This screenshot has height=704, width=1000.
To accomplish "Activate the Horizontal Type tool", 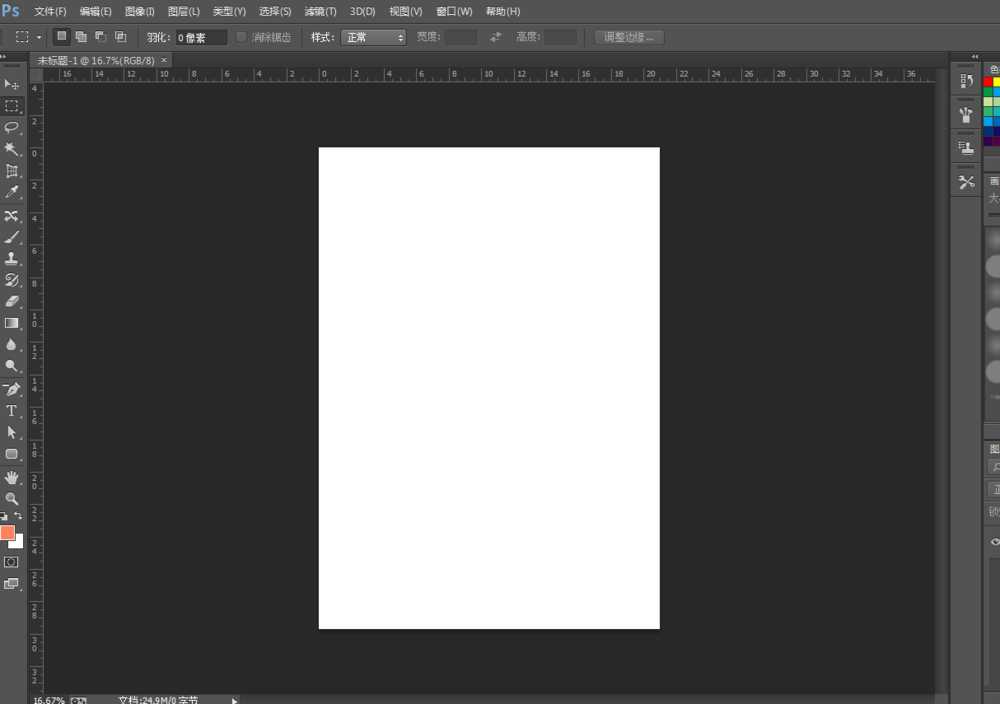I will point(12,411).
